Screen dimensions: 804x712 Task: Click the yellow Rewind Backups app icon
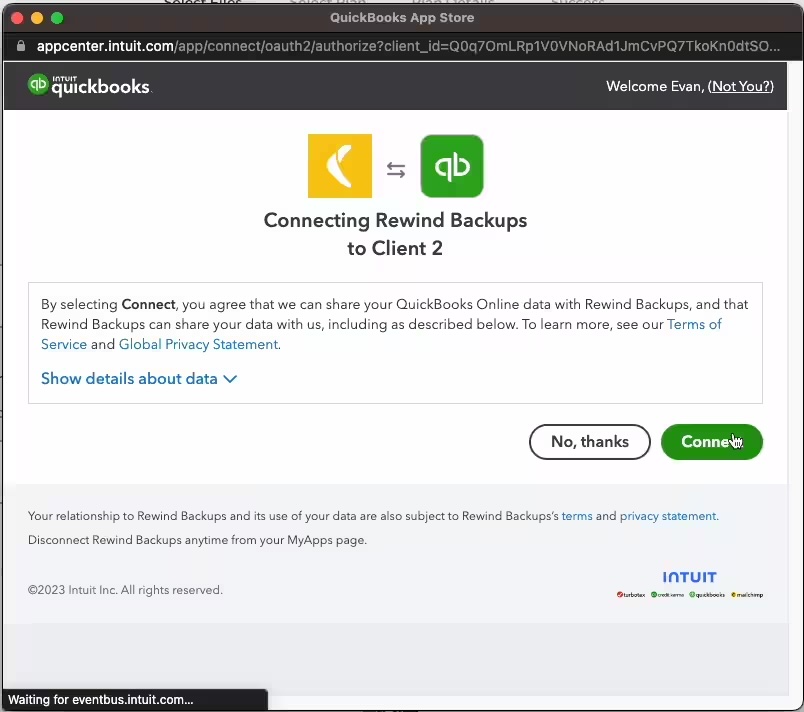point(339,166)
